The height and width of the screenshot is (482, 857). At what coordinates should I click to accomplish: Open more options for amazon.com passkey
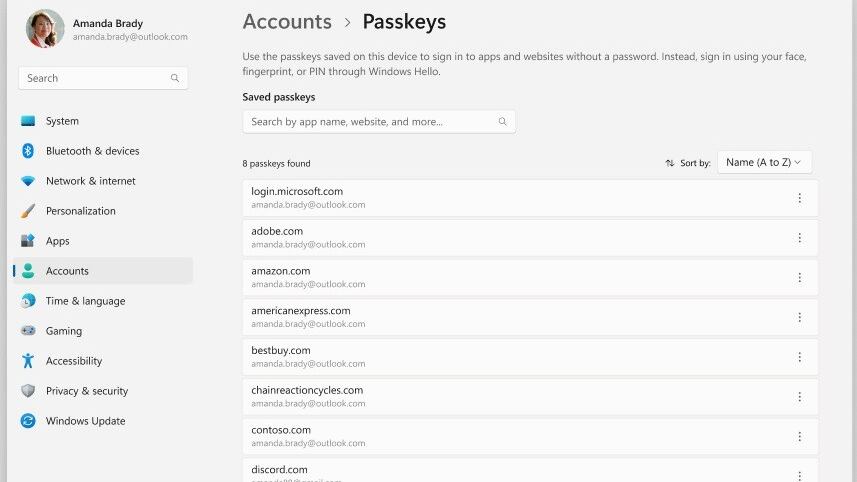tap(799, 277)
